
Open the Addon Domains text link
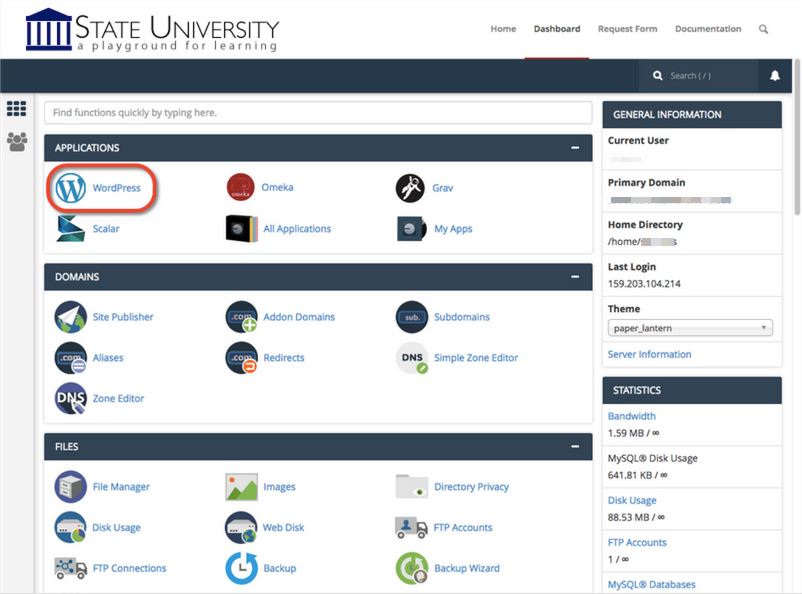[x=299, y=317]
